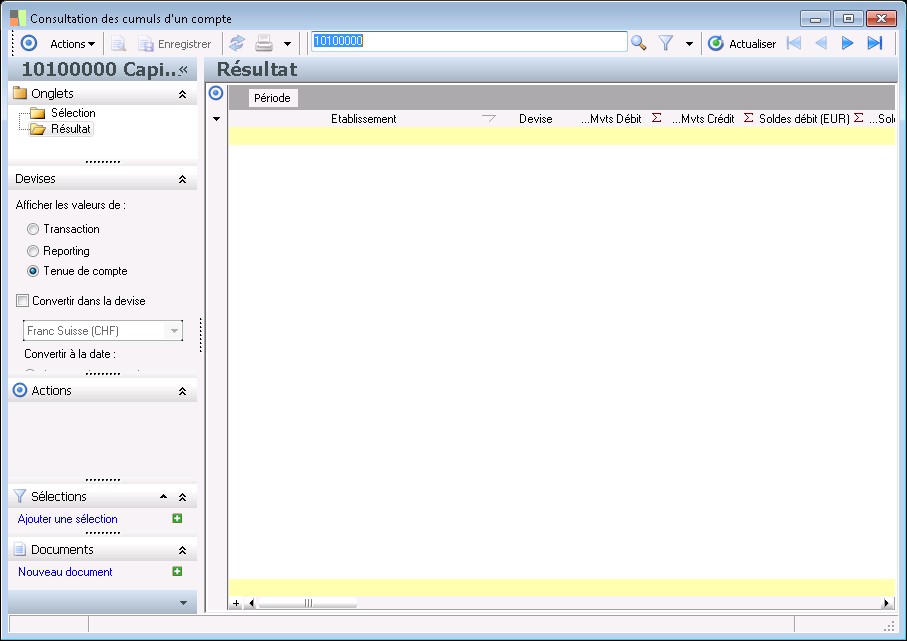Click the account number input field

click(x=468, y=41)
